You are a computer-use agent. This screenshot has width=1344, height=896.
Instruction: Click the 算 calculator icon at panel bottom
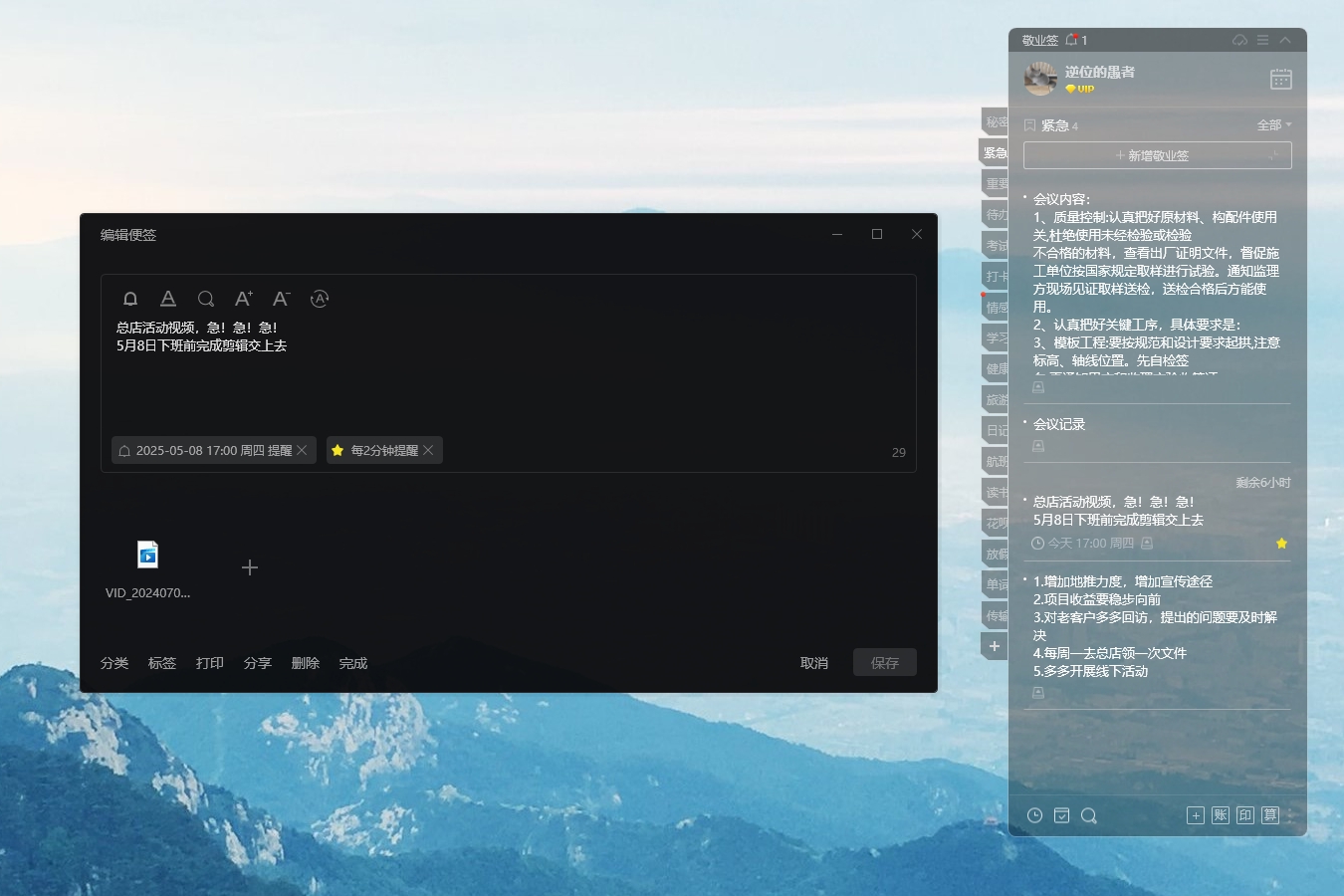click(1270, 815)
